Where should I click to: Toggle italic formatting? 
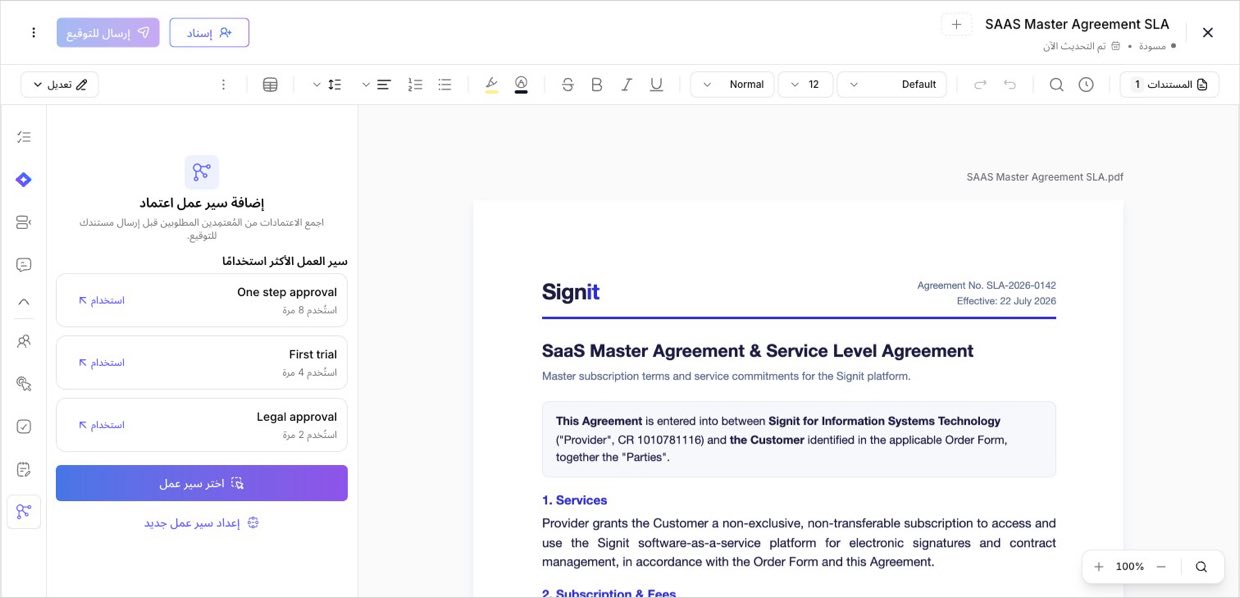(x=627, y=85)
